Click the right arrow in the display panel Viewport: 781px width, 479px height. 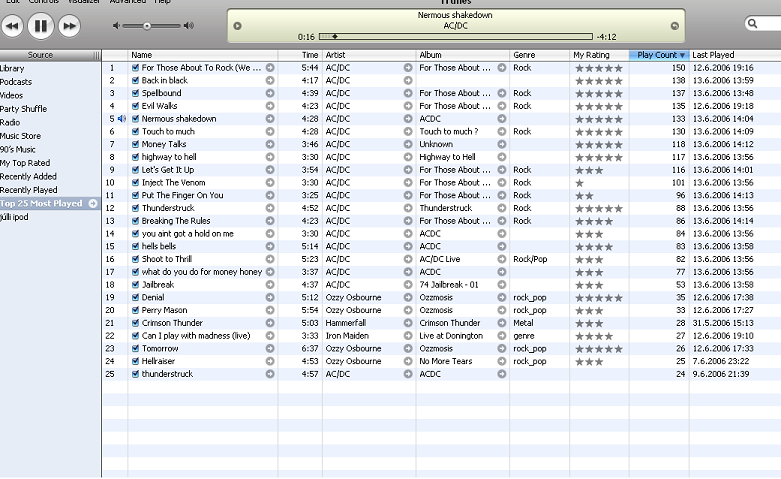coord(674,26)
